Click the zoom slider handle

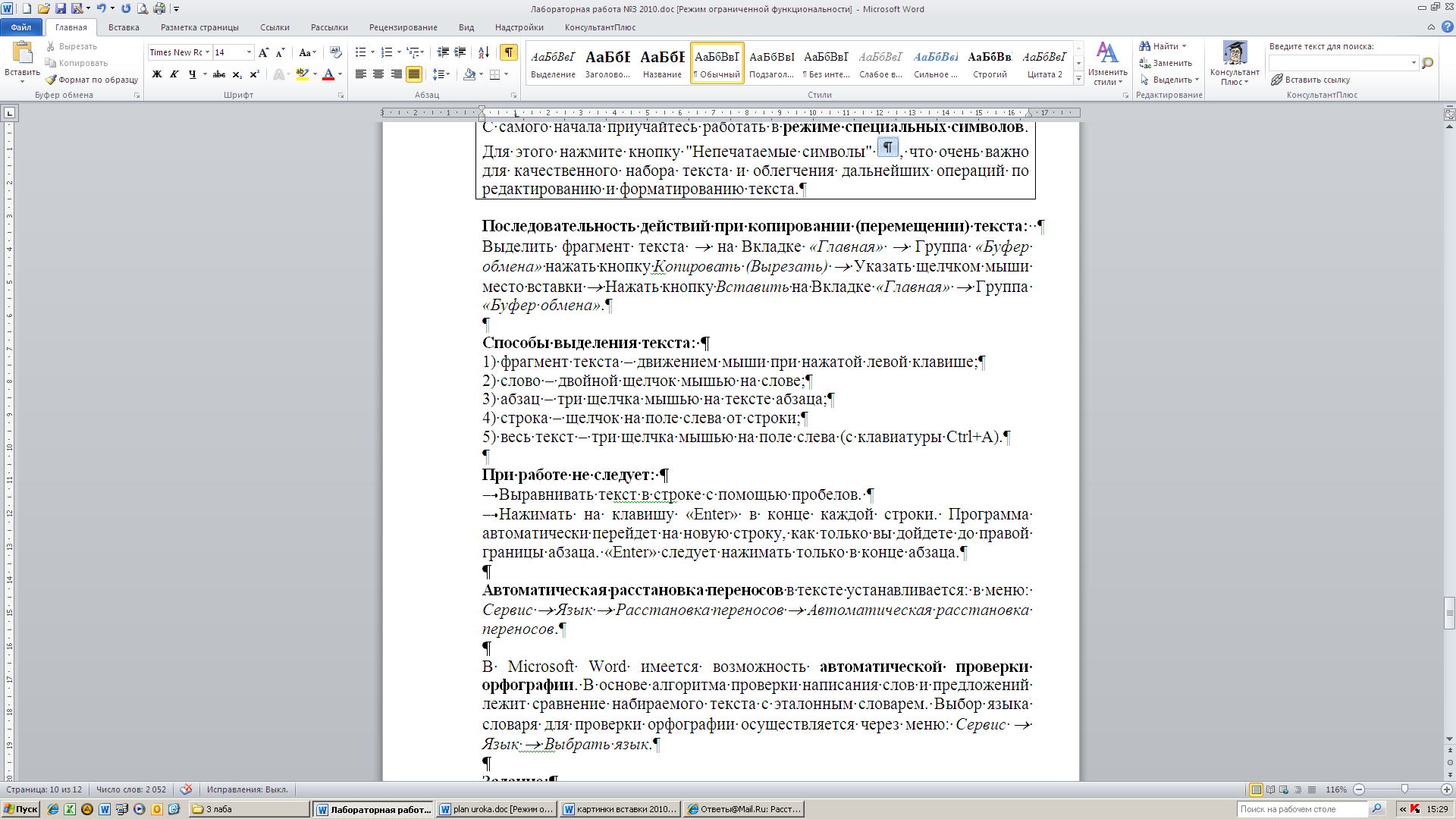click(1404, 789)
